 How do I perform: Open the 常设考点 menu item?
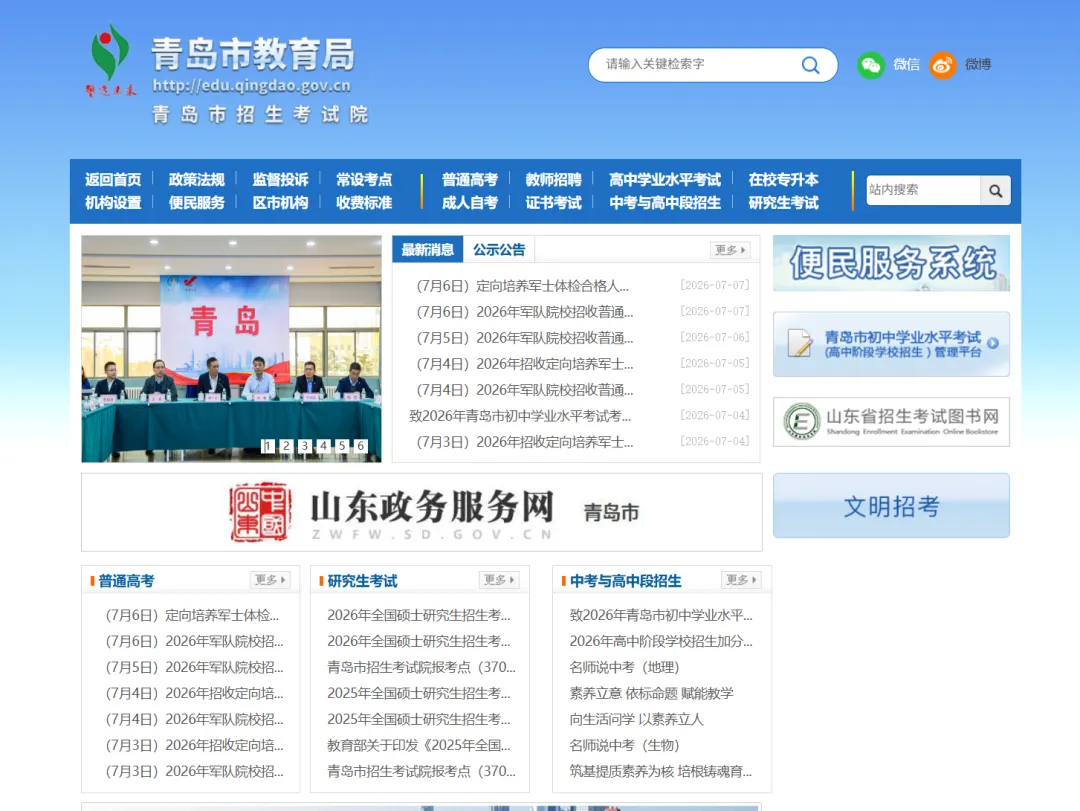[x=364, y=180]
